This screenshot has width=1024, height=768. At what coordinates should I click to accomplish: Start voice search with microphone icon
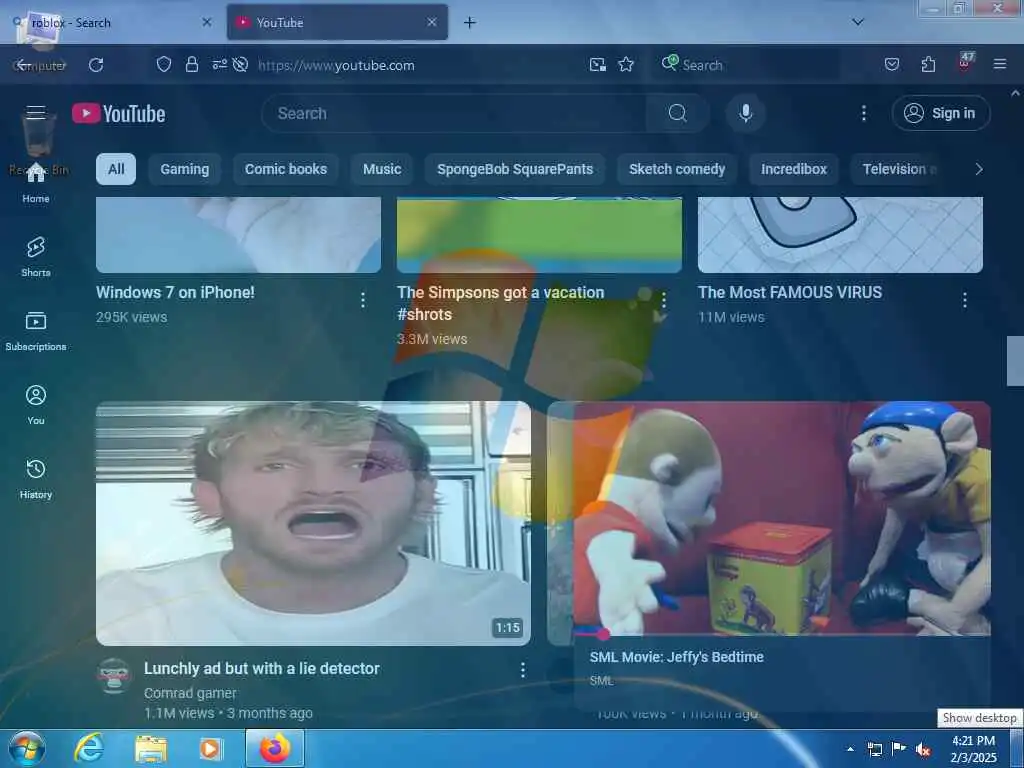tap(745, 113)
